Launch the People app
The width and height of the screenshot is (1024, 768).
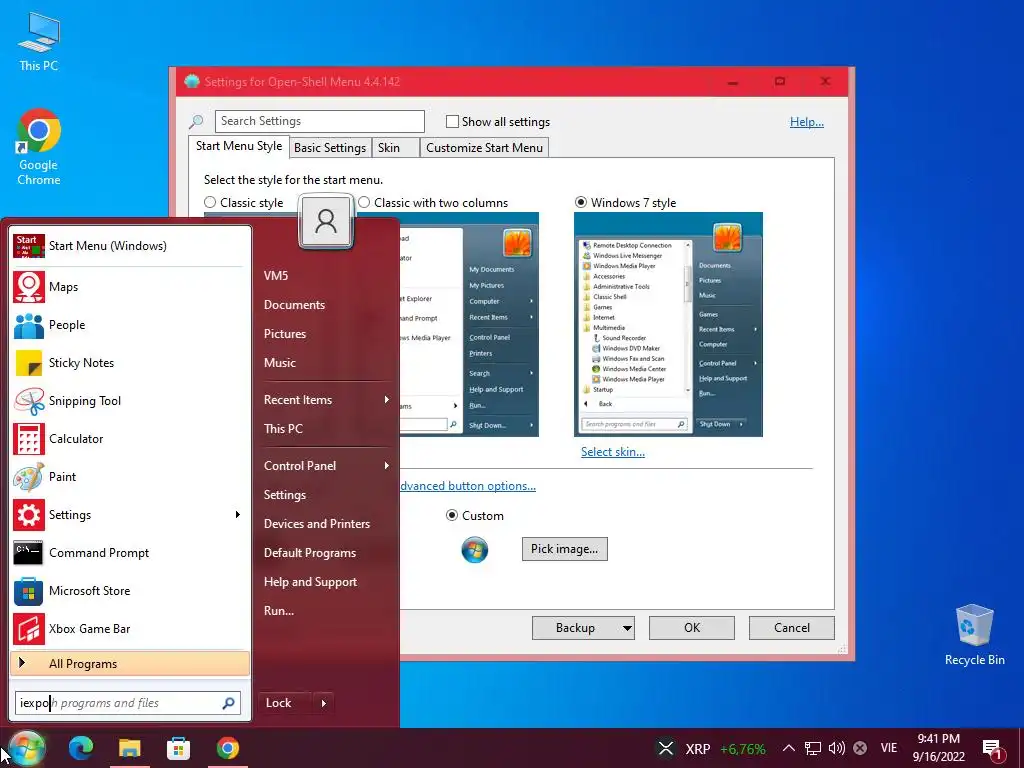tap(129, 325)
